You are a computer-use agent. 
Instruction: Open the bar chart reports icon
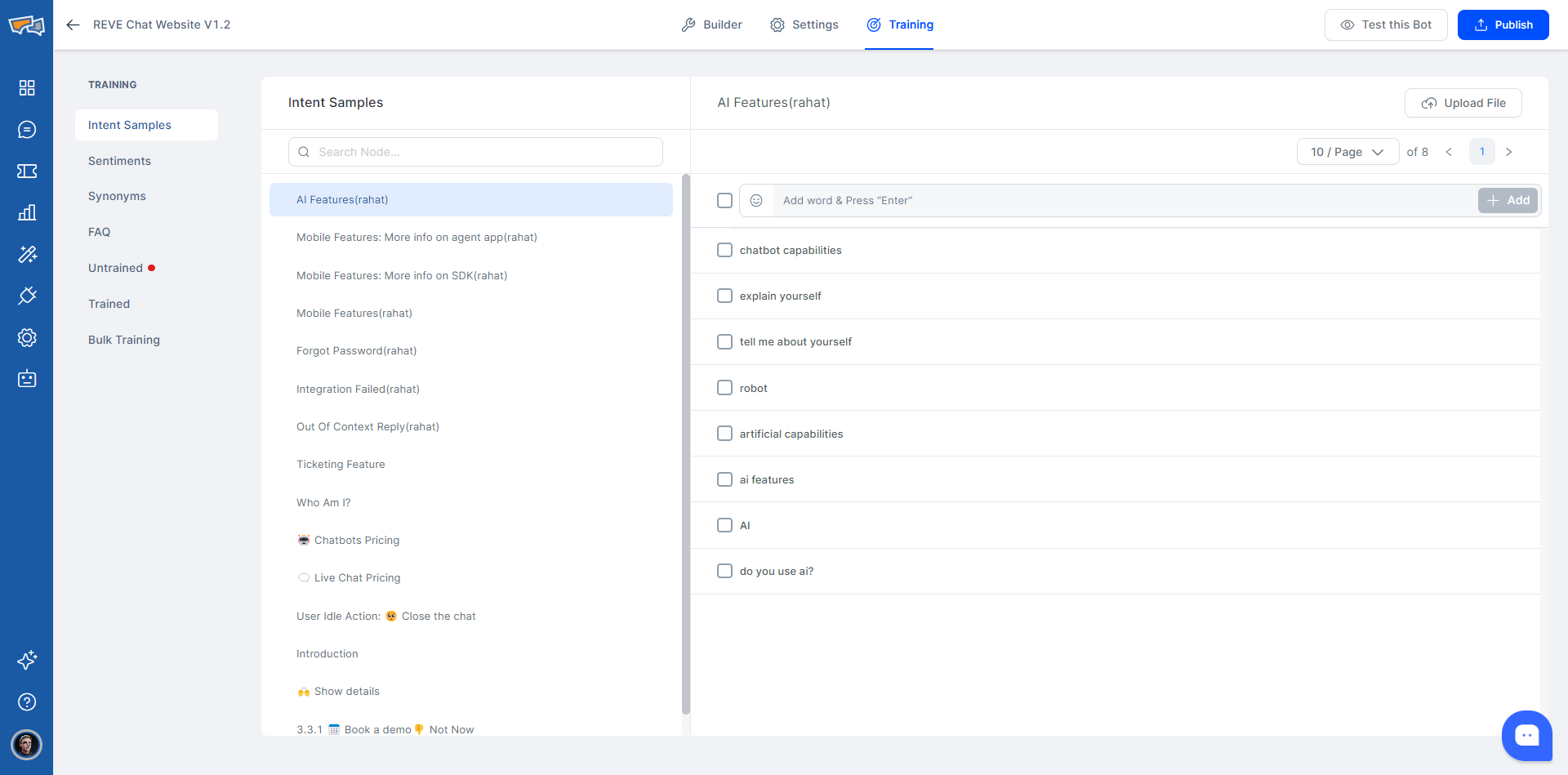point(27,212)
